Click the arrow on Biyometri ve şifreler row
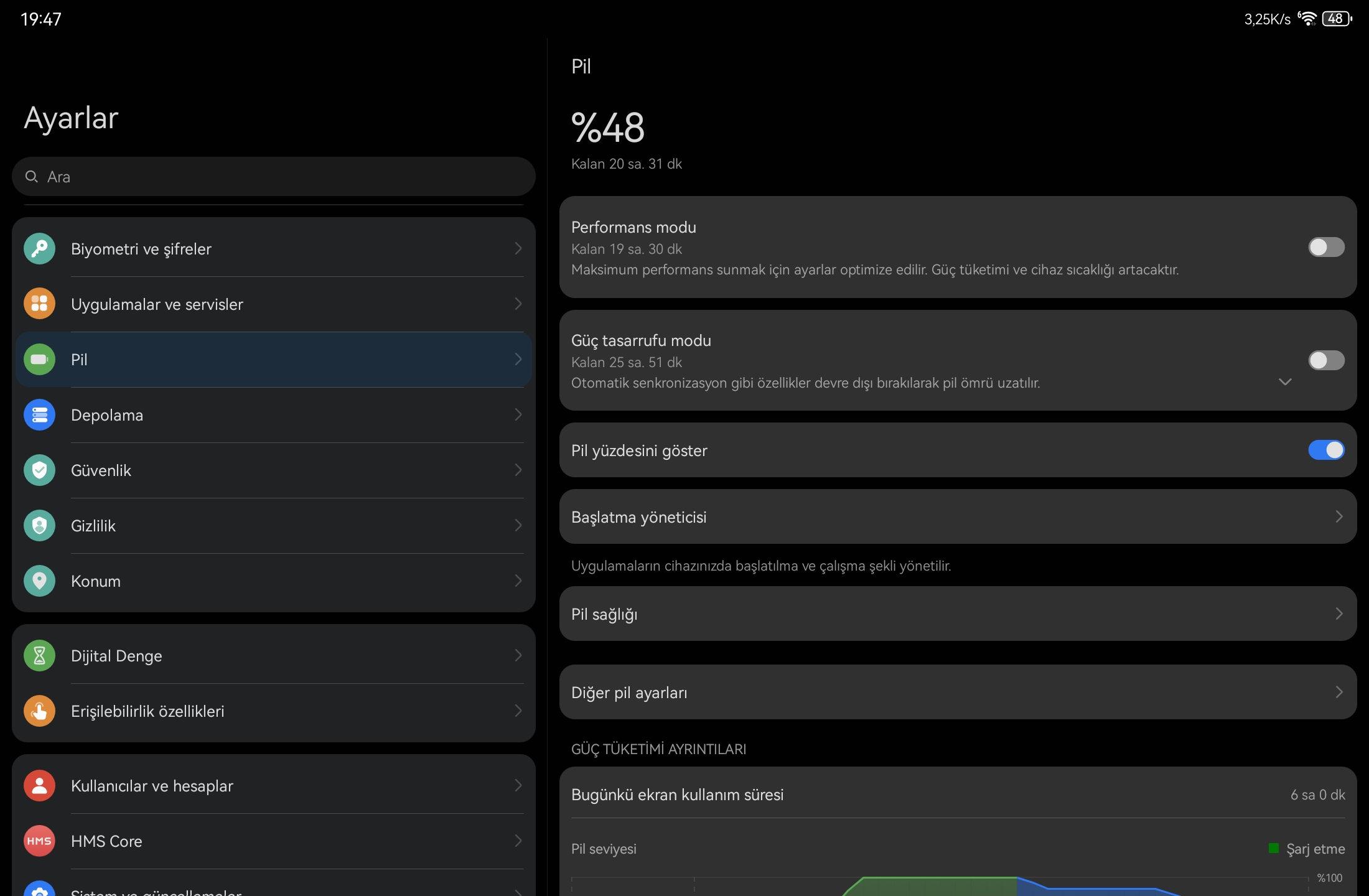 (x=518, y=249)
